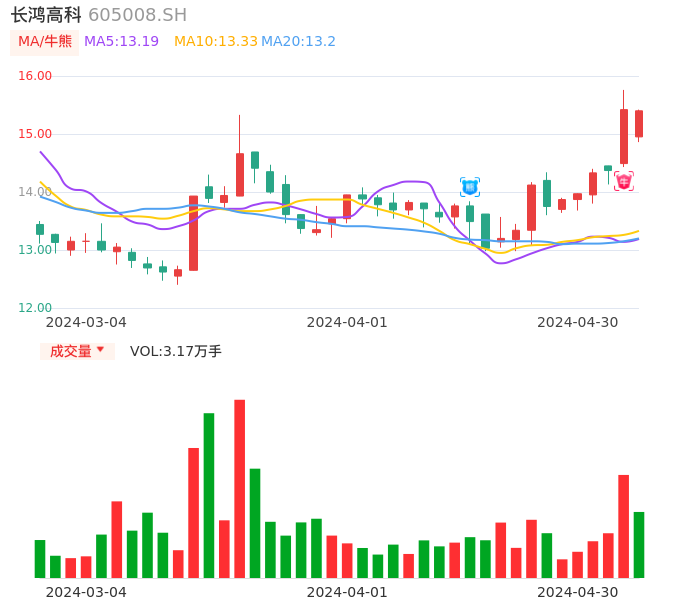Click the MA10:13.33 legend label
The width and height of the screenshot is (686, 606).
[x=215, y=41]
